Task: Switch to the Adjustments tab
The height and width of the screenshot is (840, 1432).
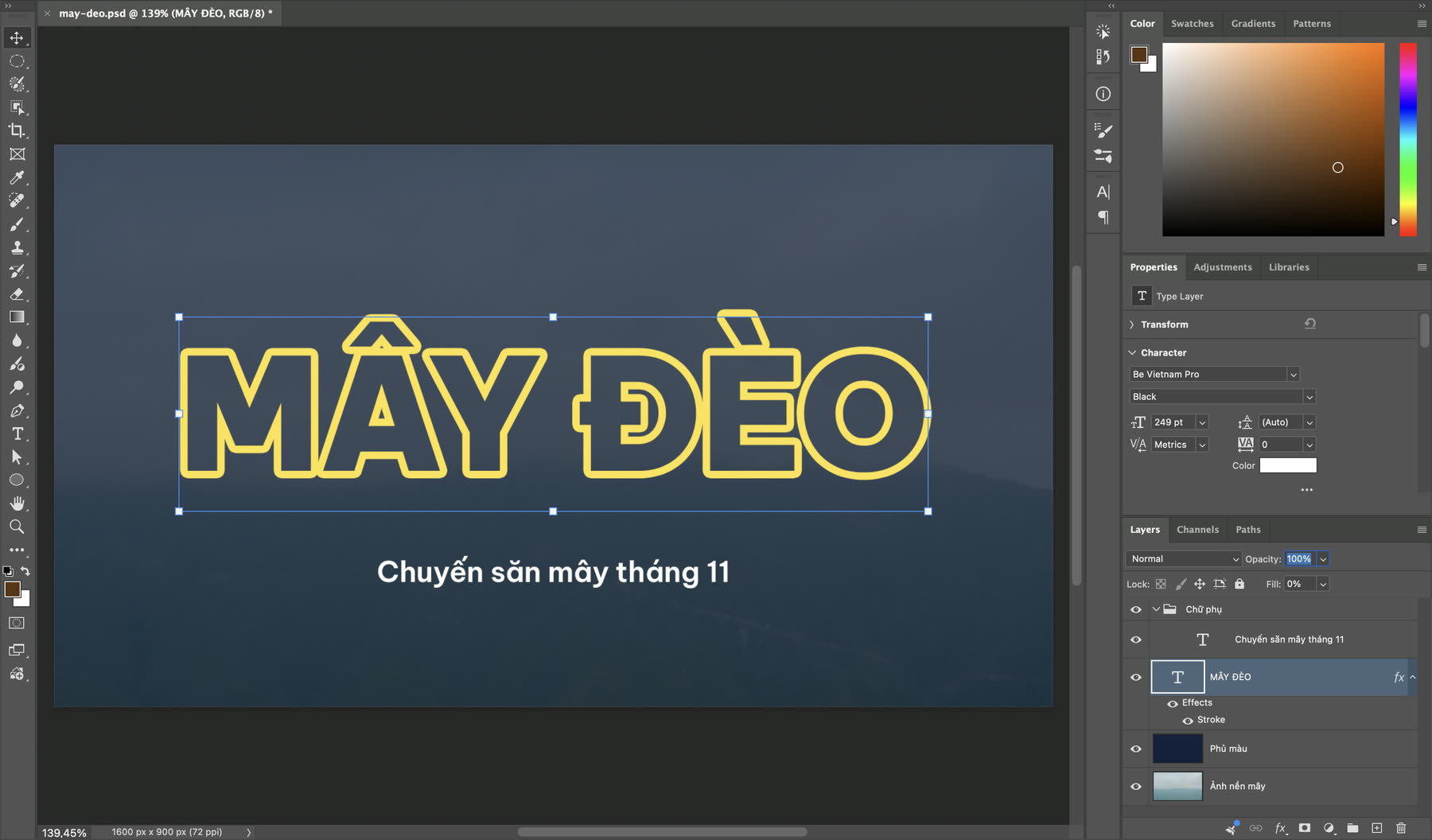Action: pyautogui.click(x=1223, y=267)
